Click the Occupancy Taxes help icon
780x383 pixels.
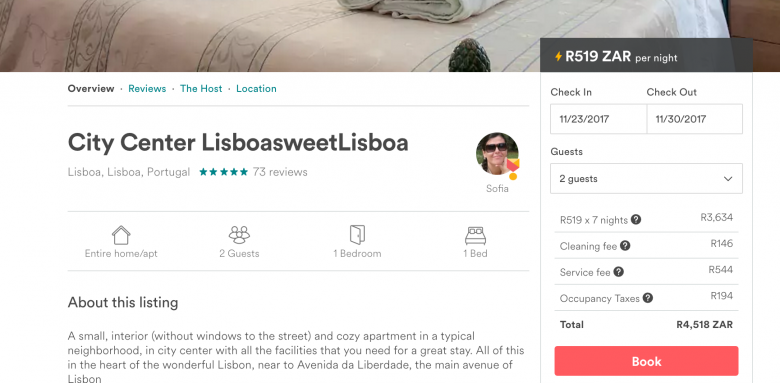(x=648, y=298)
